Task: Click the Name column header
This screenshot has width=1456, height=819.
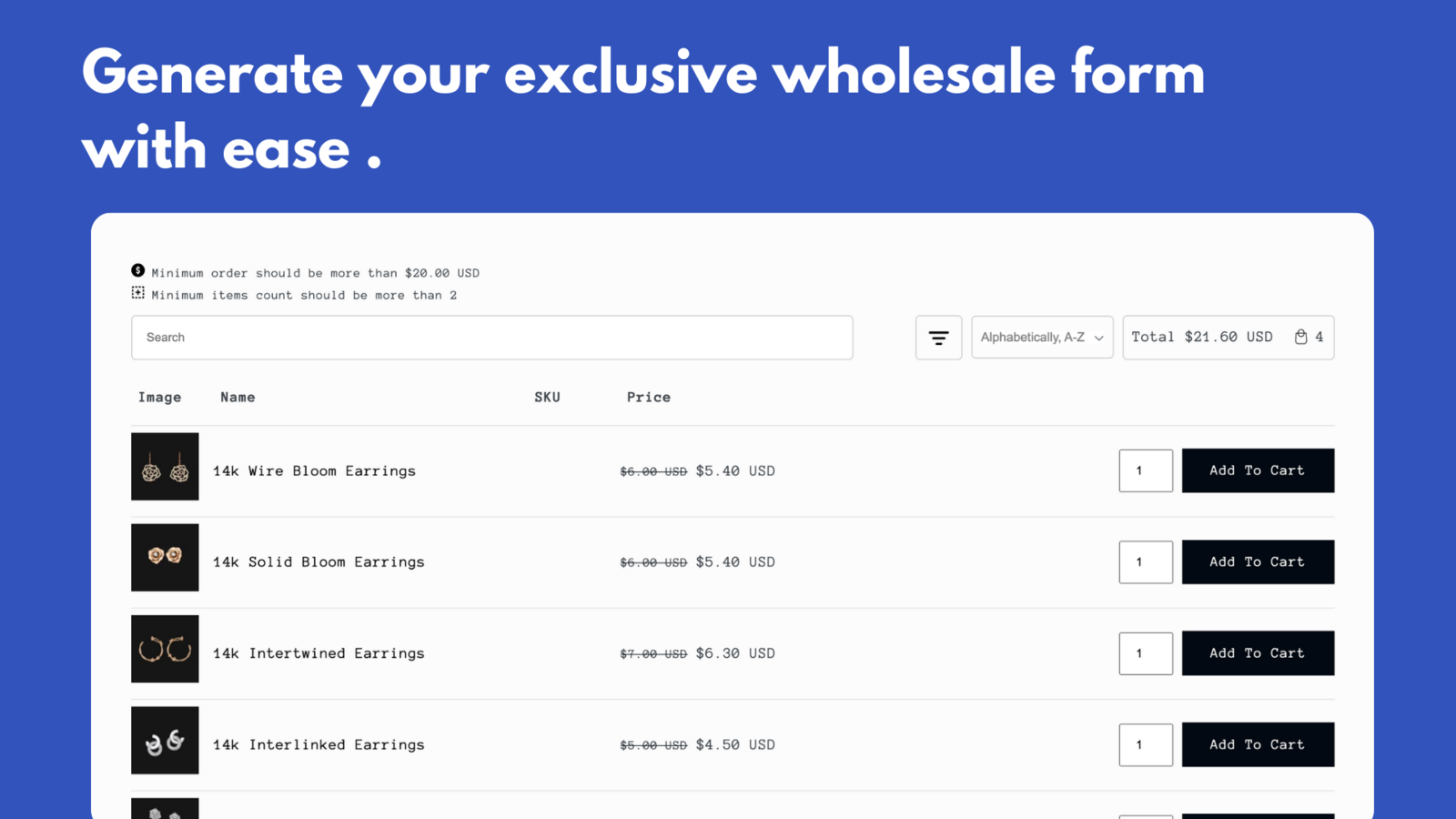Action: [x=238, y=397]
